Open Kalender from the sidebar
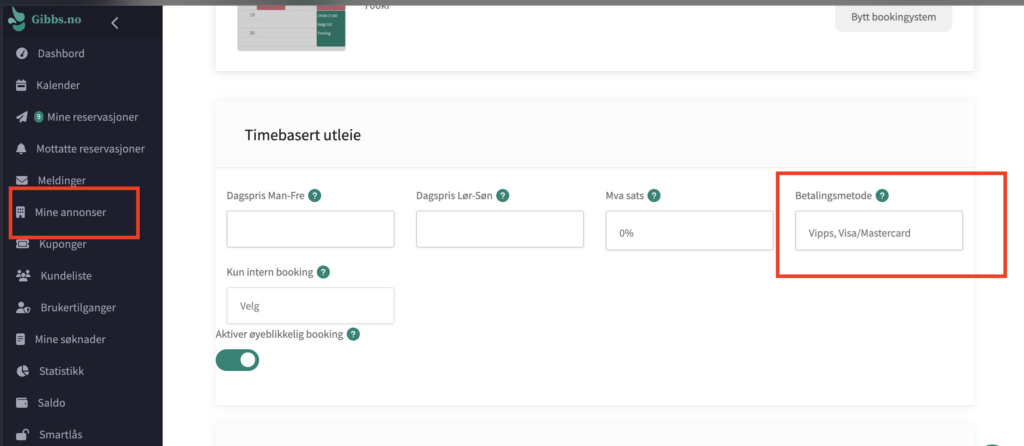This screenshot has width=1024, height=446. click(x=57, y=85)
